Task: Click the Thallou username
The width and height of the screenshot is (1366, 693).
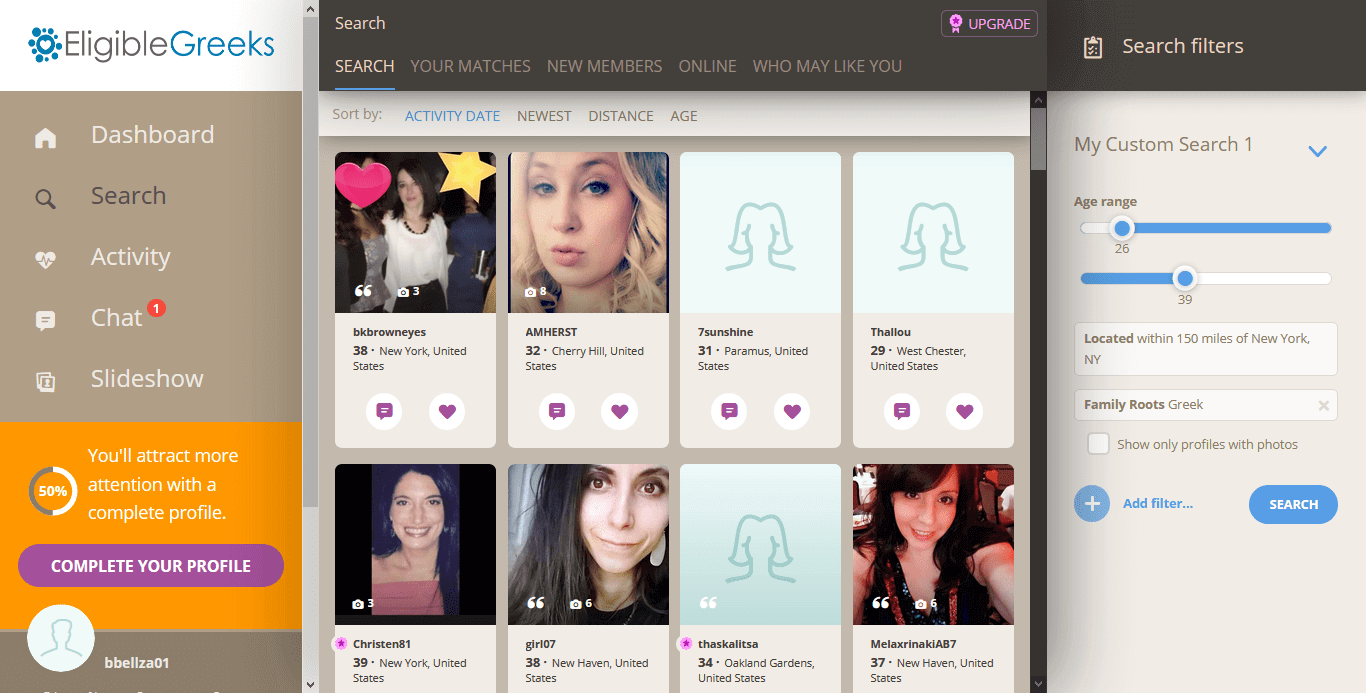Action: pos(891,332)
